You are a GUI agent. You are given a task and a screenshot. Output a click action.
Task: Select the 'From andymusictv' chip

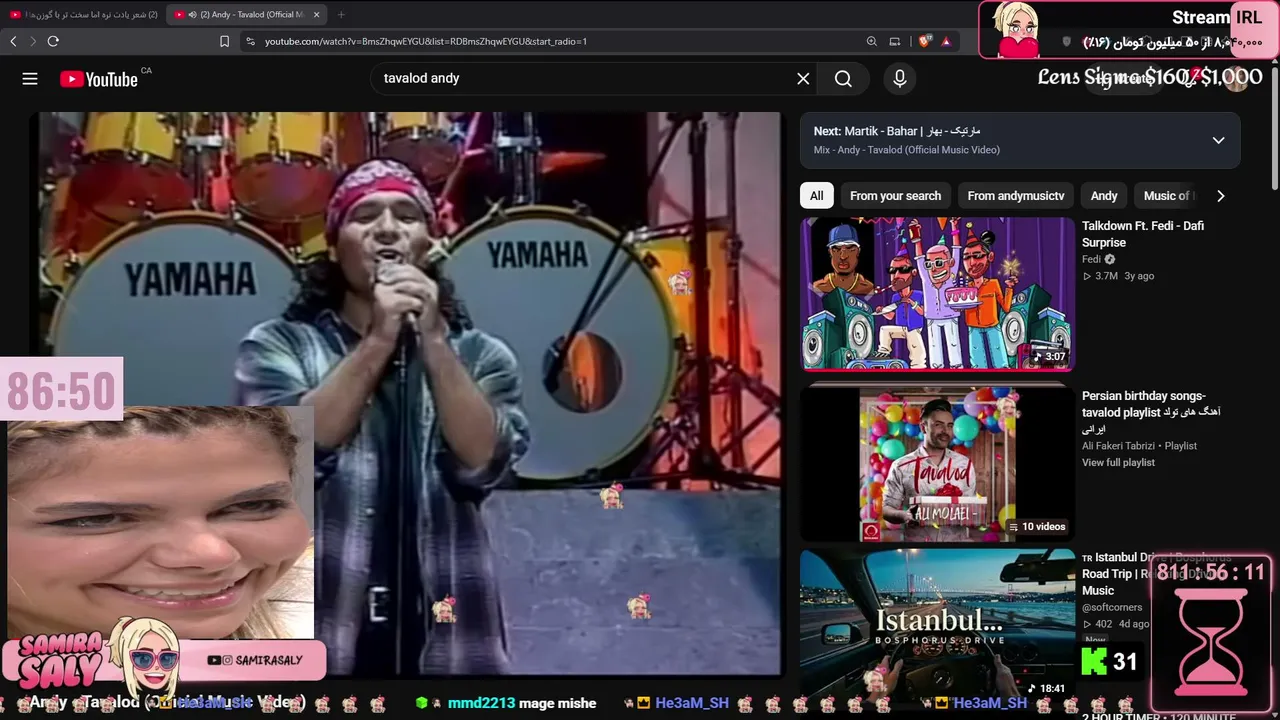[x=1016, y=196]
